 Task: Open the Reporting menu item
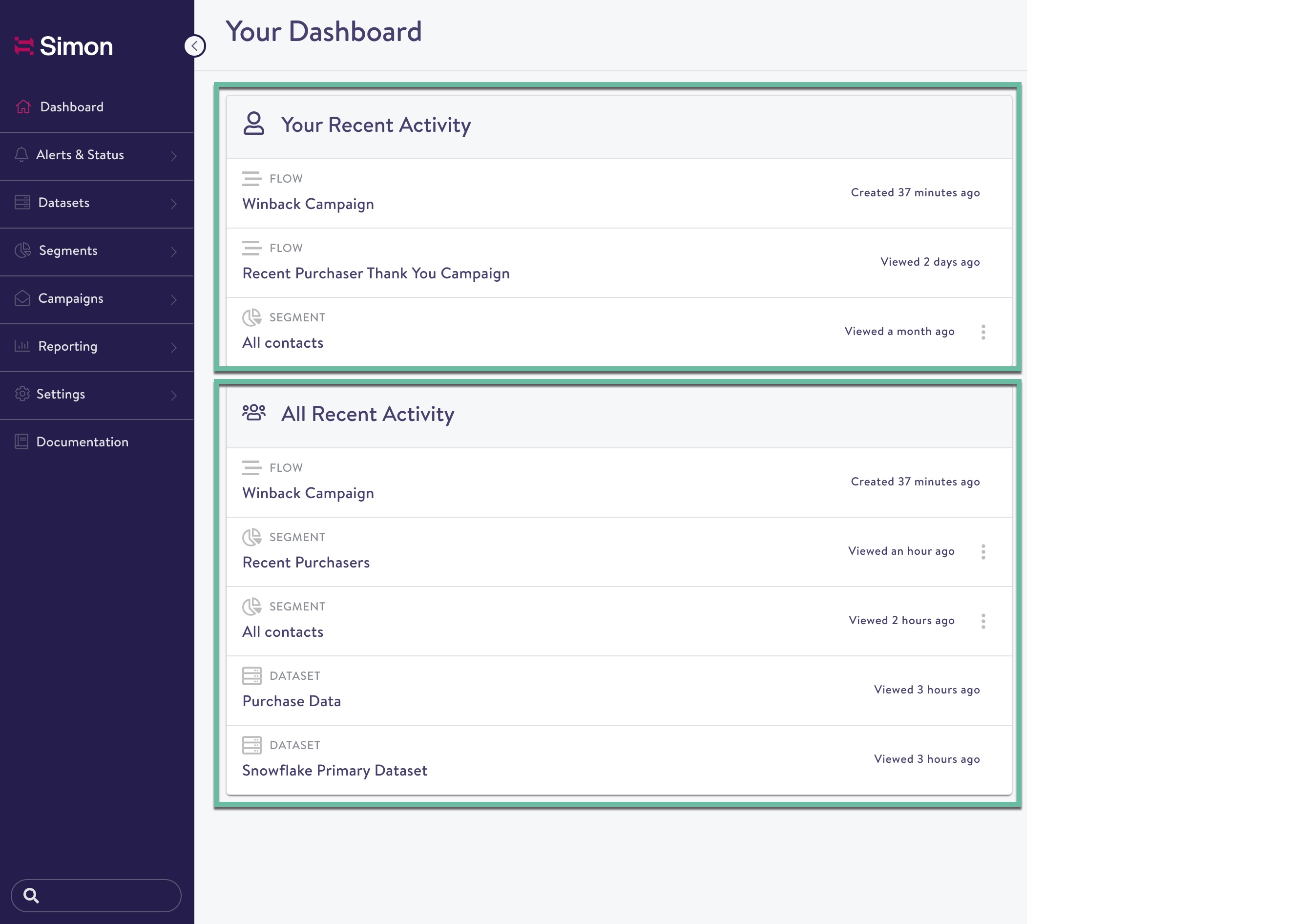[68, 346]
